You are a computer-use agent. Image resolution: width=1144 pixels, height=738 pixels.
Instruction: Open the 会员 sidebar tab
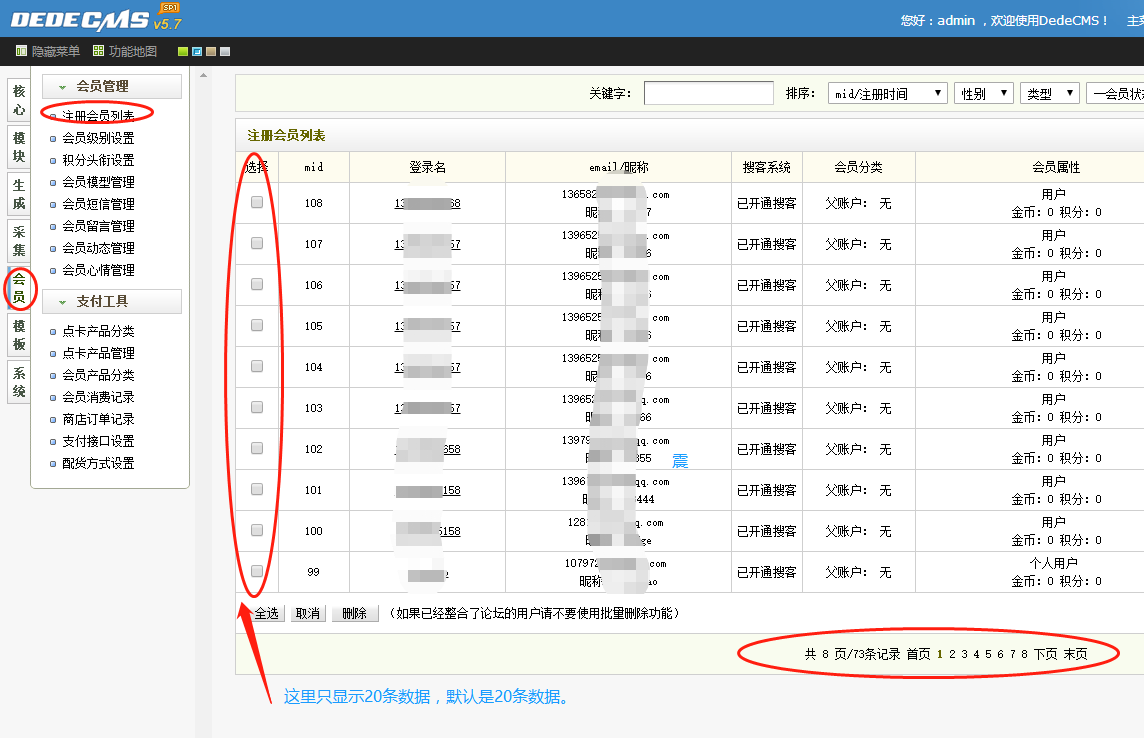coord(19,288)
